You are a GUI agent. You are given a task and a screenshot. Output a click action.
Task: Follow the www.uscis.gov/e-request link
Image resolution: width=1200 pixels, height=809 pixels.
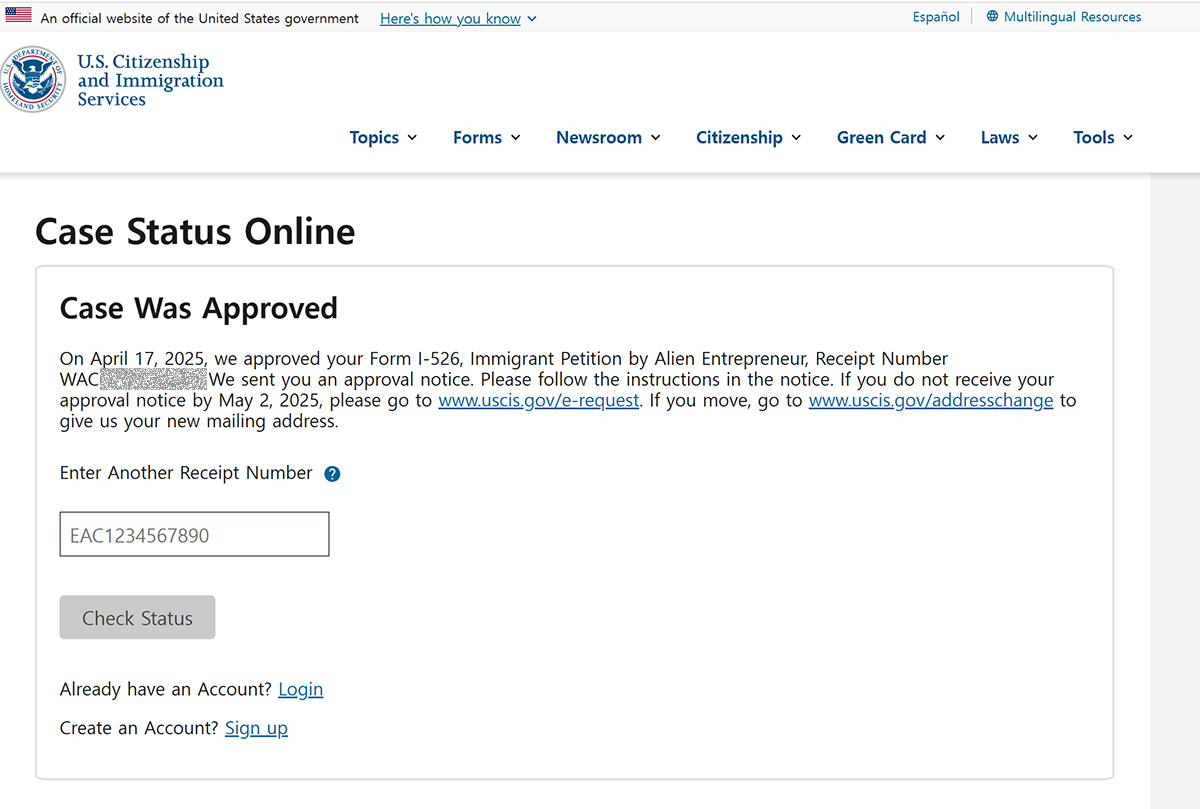(x=539, y=401)
